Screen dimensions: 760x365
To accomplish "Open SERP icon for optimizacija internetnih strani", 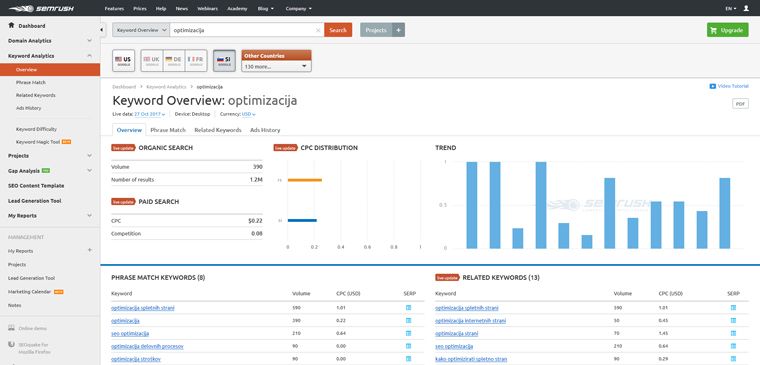I will [733, 320].
